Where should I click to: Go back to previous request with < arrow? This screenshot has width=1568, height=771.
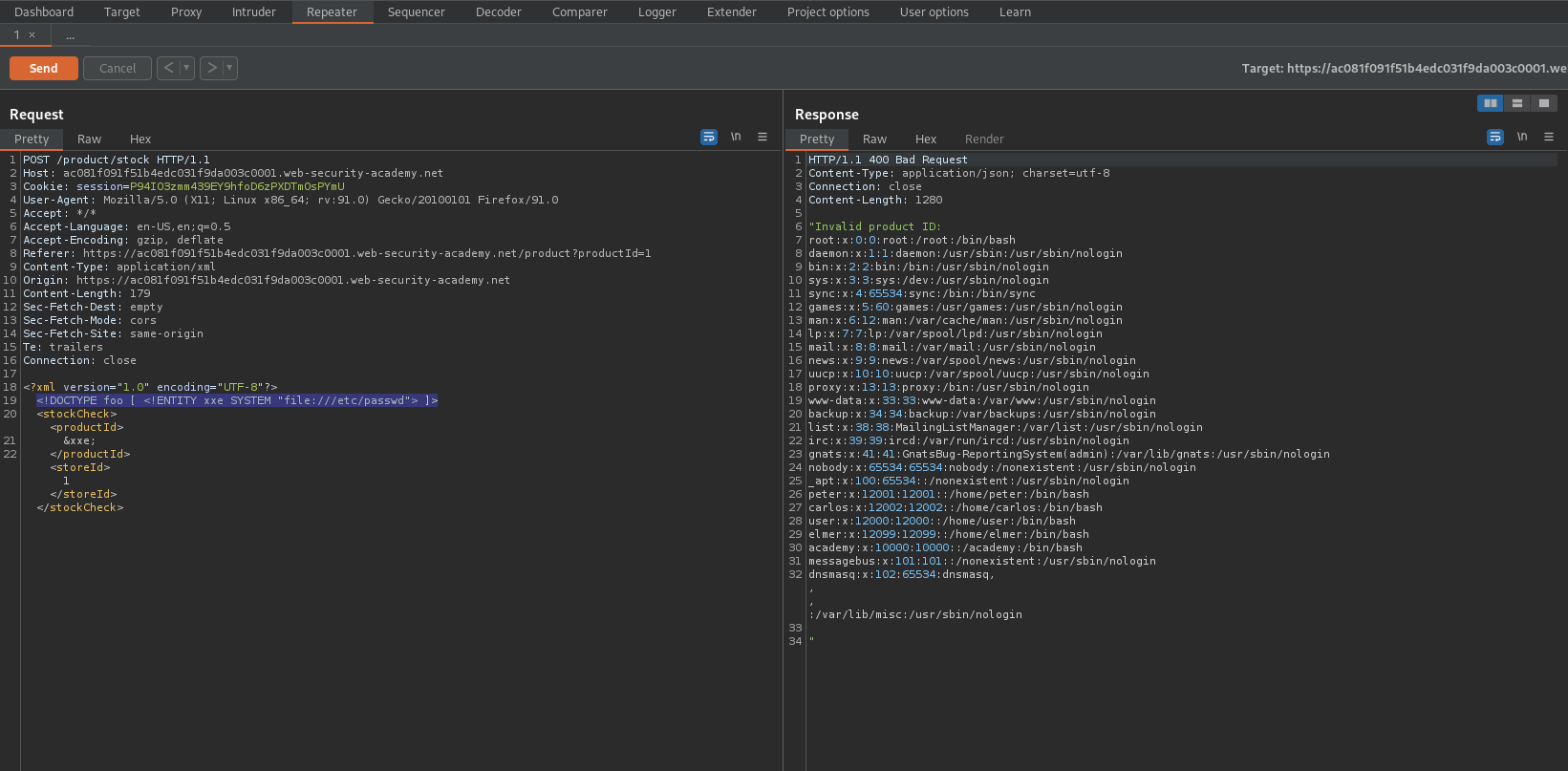pyautogui.click(x=168, y=68)
